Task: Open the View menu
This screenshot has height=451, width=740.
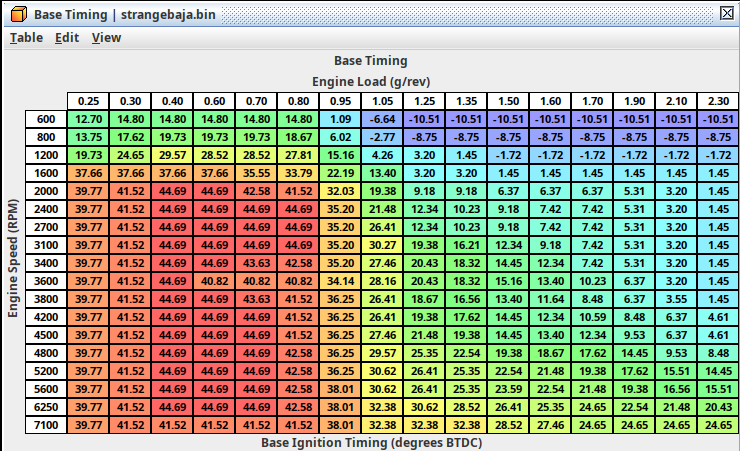Action: (106, 38)
